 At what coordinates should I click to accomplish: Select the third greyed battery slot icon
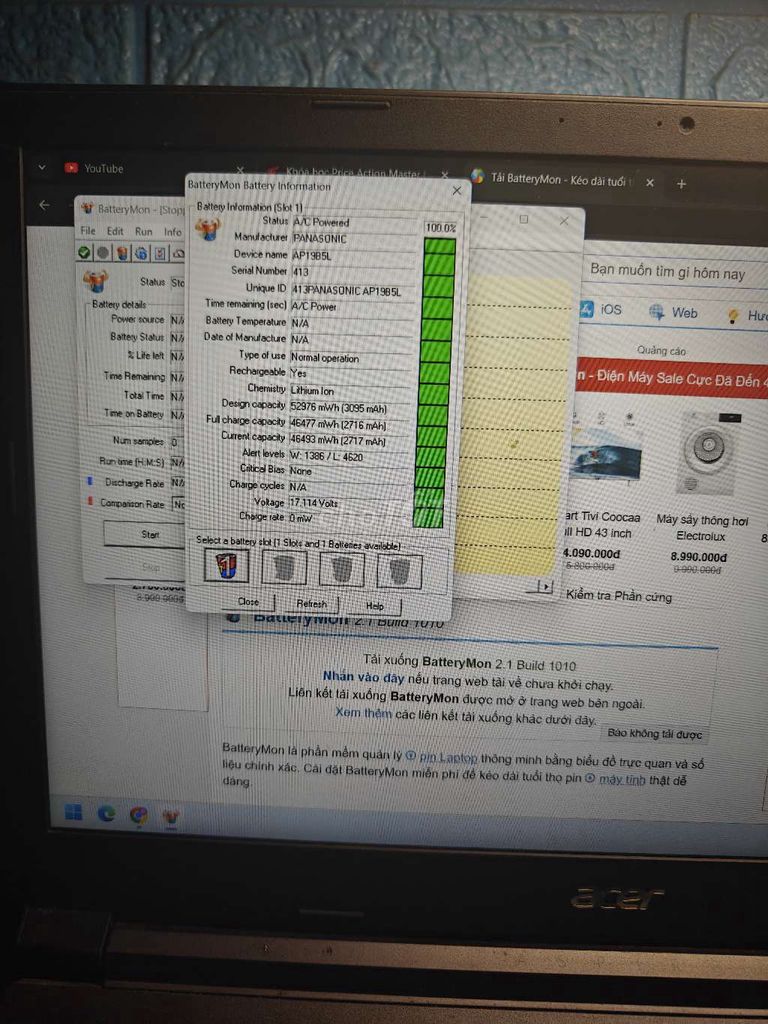tap(342, 569)
